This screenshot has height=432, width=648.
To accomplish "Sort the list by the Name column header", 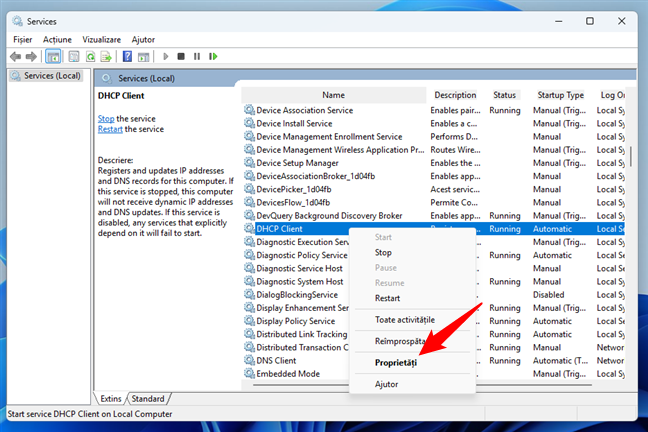I will (x=333, y=95).
